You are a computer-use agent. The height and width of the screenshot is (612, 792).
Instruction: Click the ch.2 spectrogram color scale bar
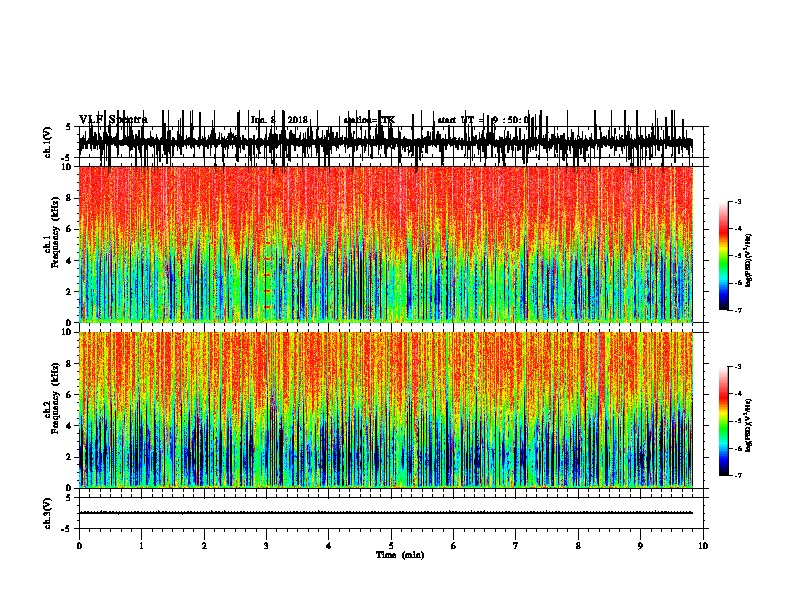(x=723, y=421)
